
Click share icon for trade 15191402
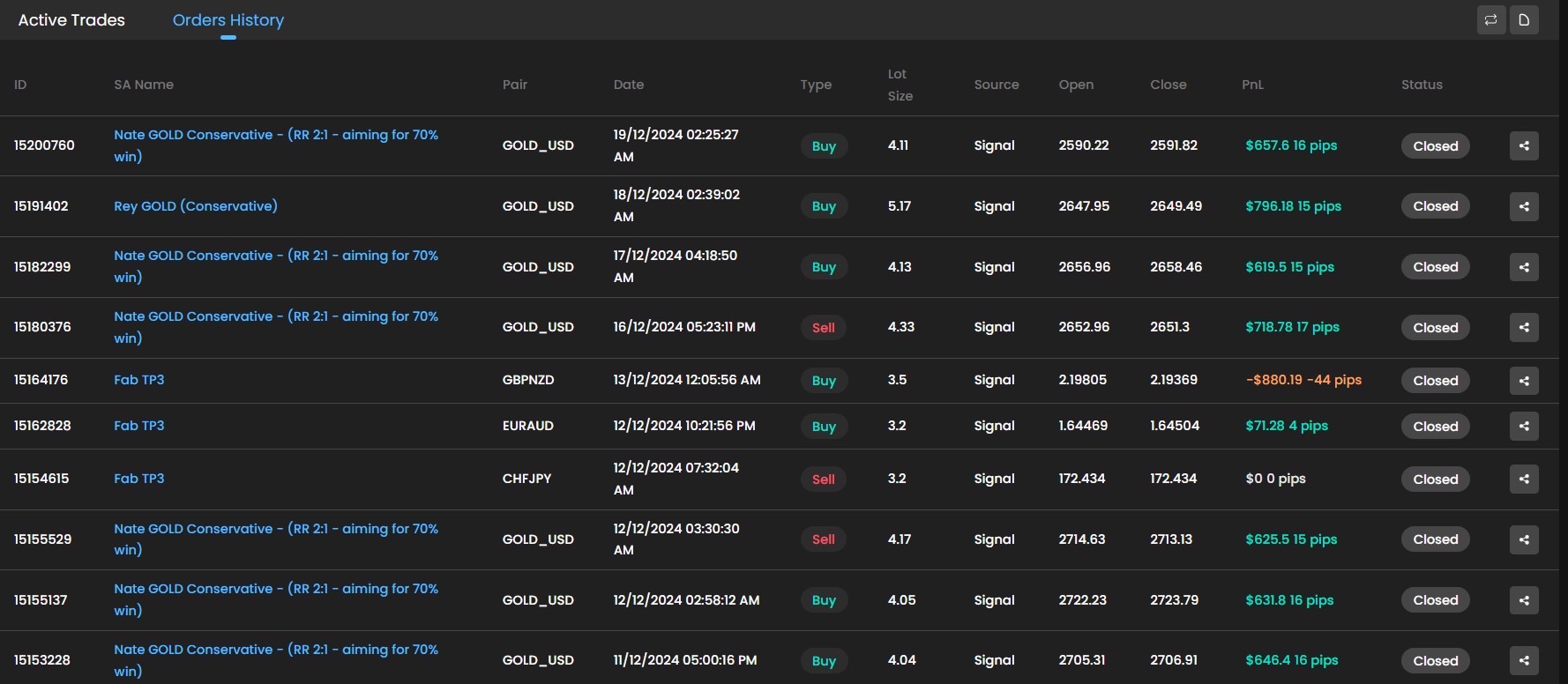click(1524, 206)
